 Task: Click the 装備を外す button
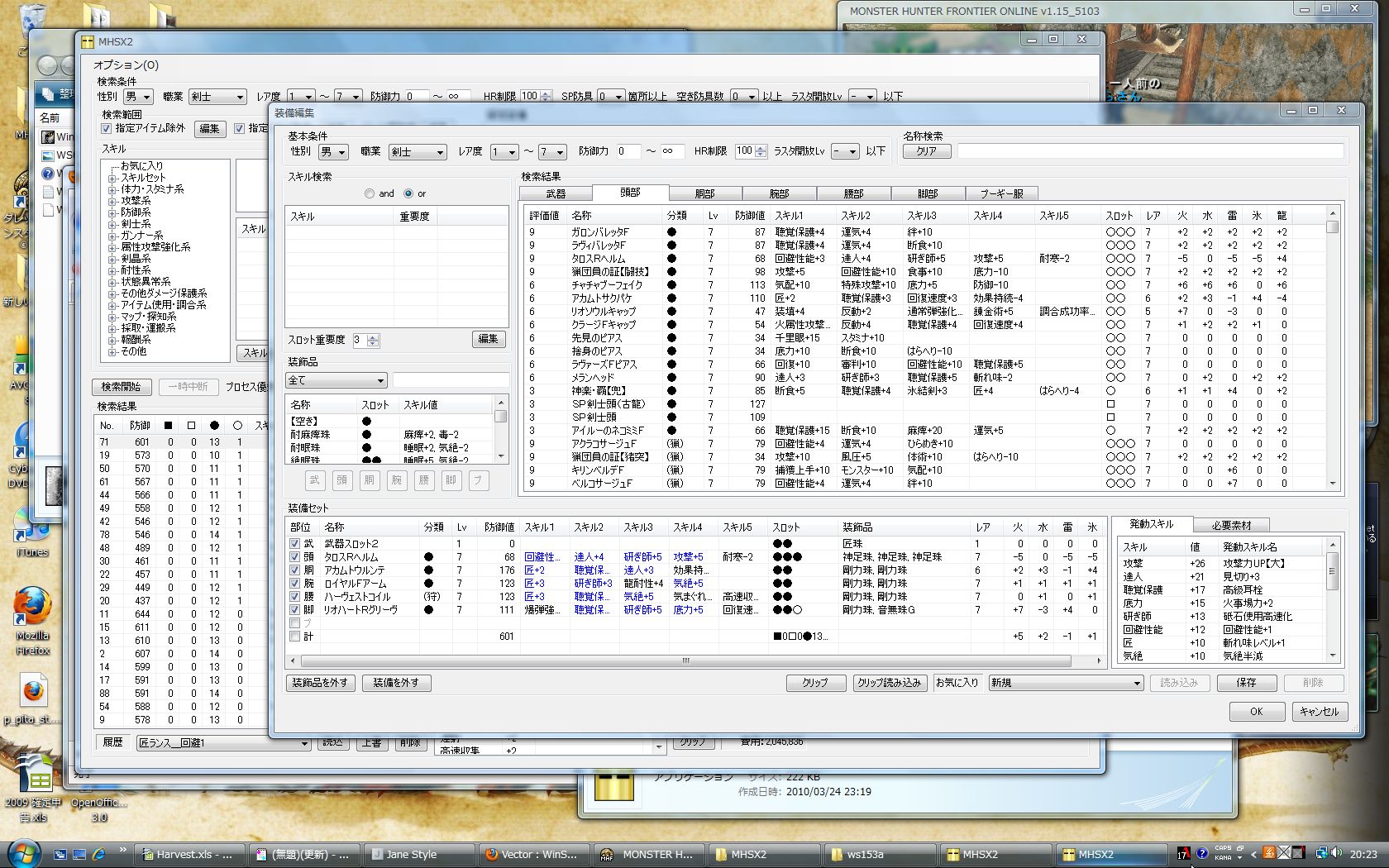point(396,683)
